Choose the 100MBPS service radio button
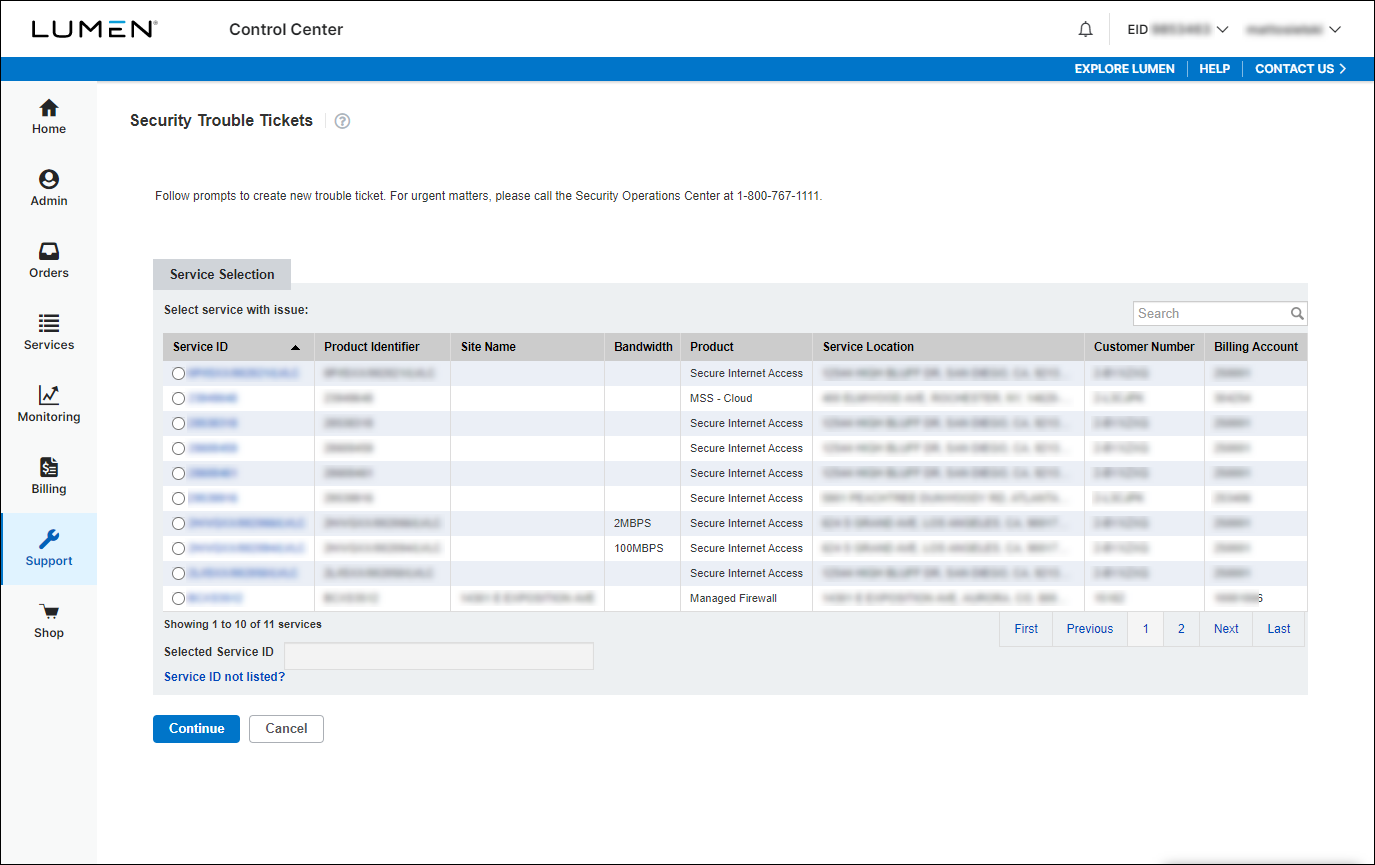This screenshot has height=865, width=1375. (178, 548)
